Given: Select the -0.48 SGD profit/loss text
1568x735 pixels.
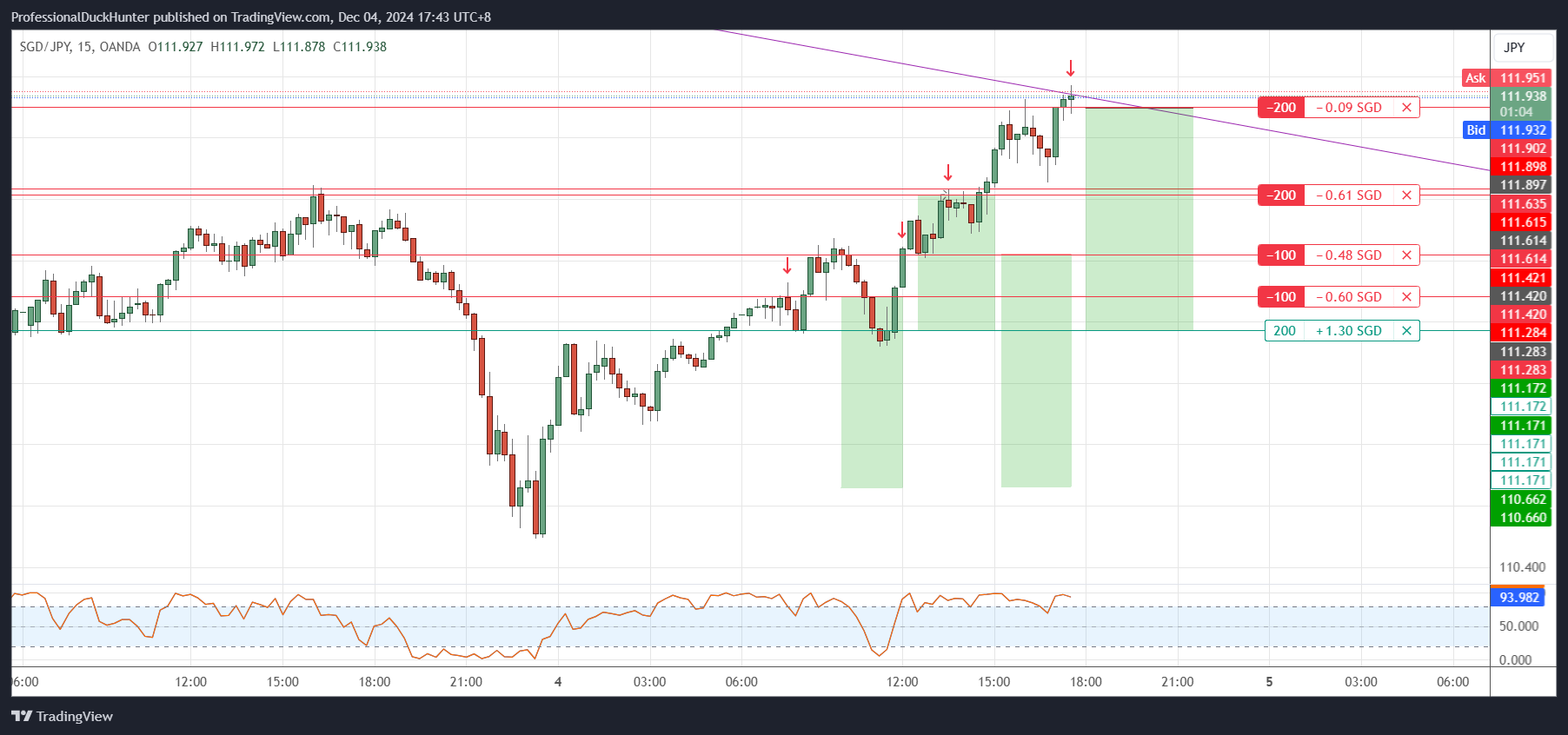Looking at the screenshot, I should 1349,255.
